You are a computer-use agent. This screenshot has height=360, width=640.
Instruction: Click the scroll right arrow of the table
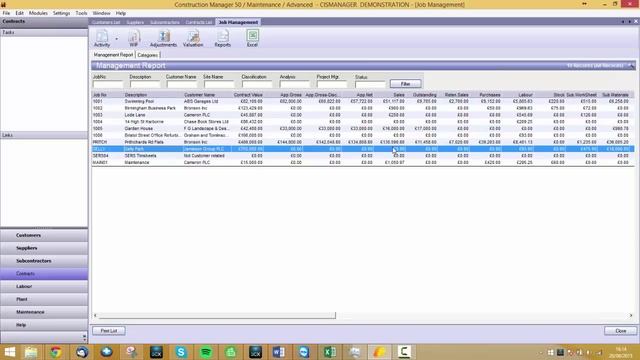tap(631, 315)
